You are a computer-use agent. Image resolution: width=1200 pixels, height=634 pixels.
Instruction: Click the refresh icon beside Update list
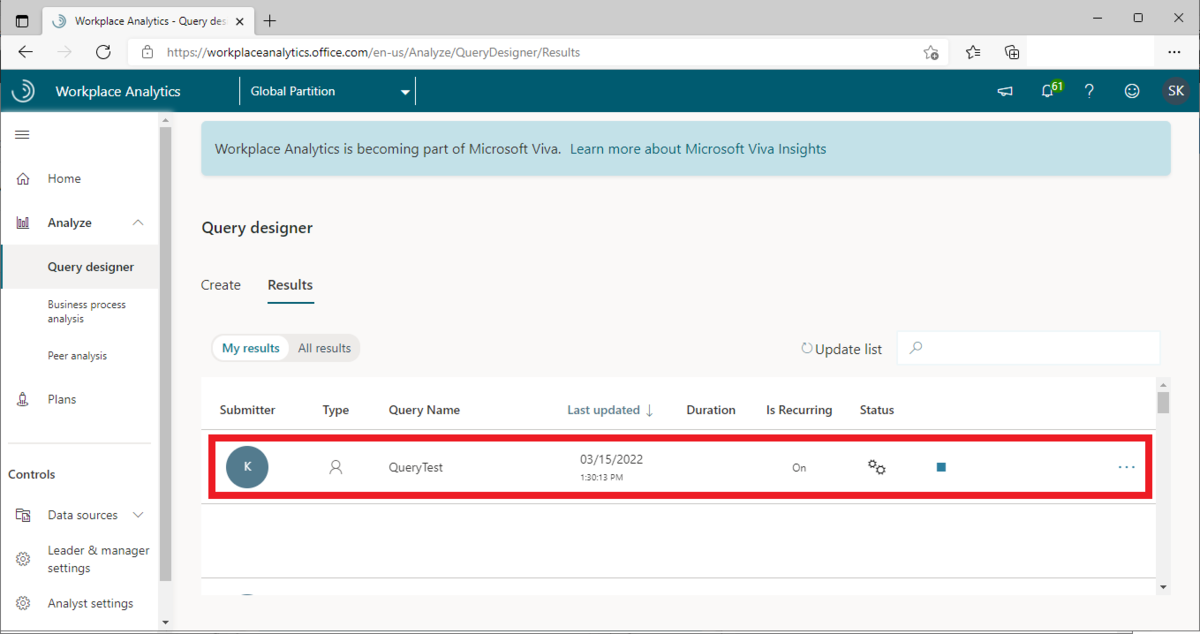point(807,349)
